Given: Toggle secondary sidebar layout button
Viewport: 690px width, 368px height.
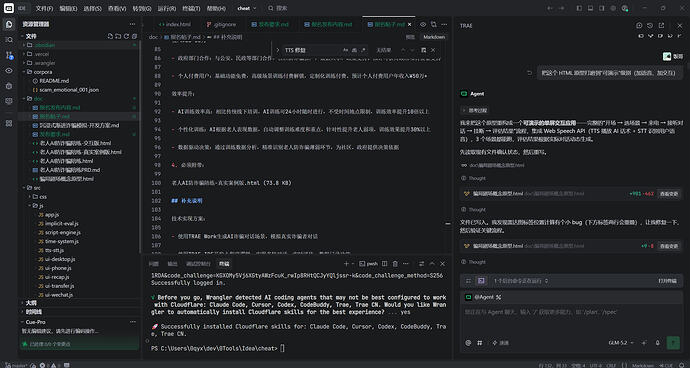Looking at the screenshot, I should [x=602, y=8].
